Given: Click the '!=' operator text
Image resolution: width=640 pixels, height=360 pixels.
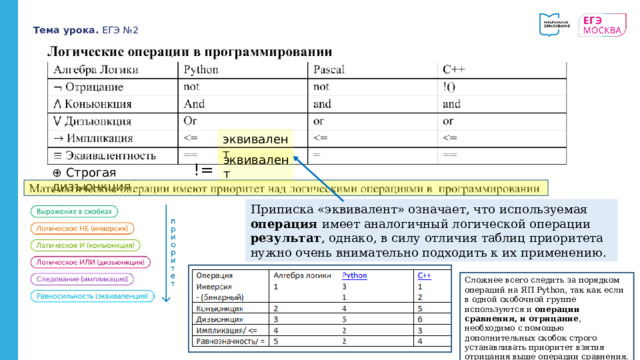Looking at the screenshot, I should (x=203, y=170).
